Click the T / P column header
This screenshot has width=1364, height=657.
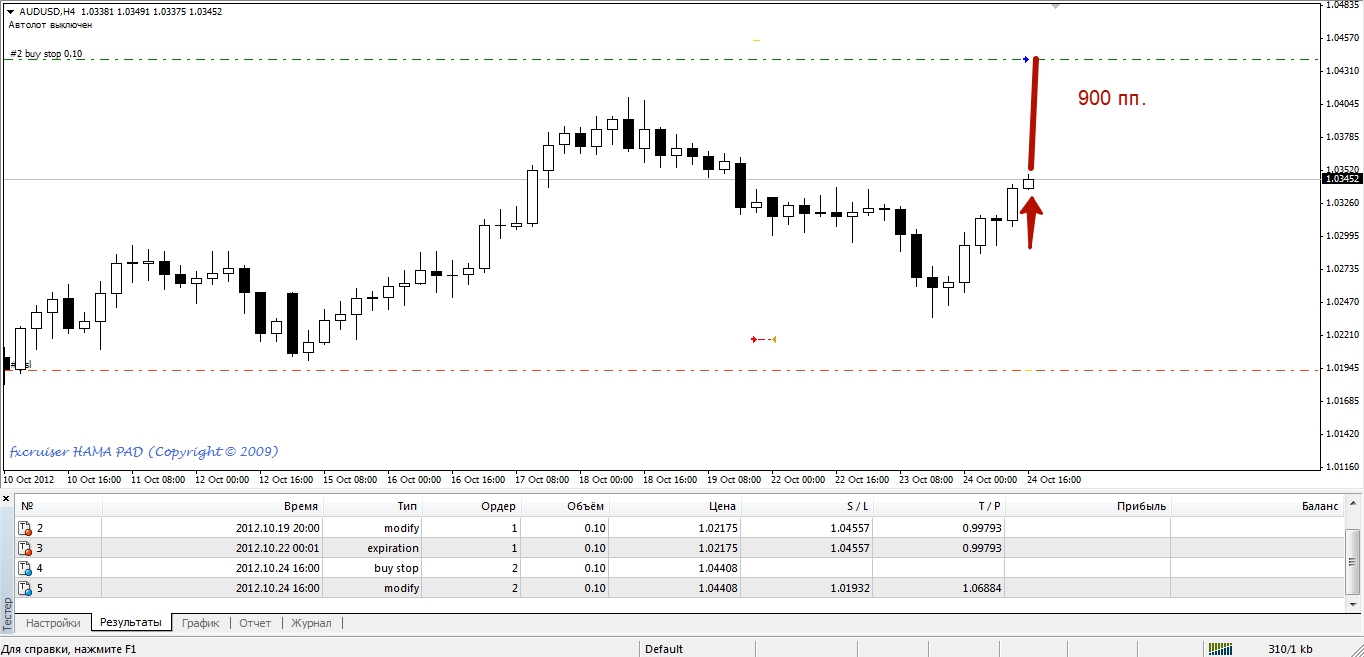940,506
